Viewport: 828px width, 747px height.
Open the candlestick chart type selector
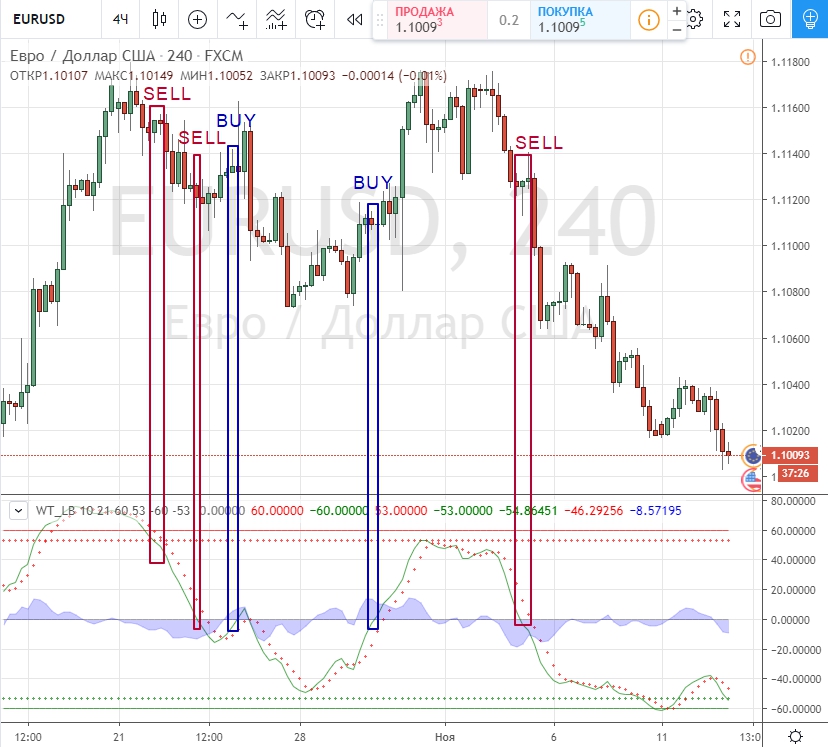click(x=160, y=19)
